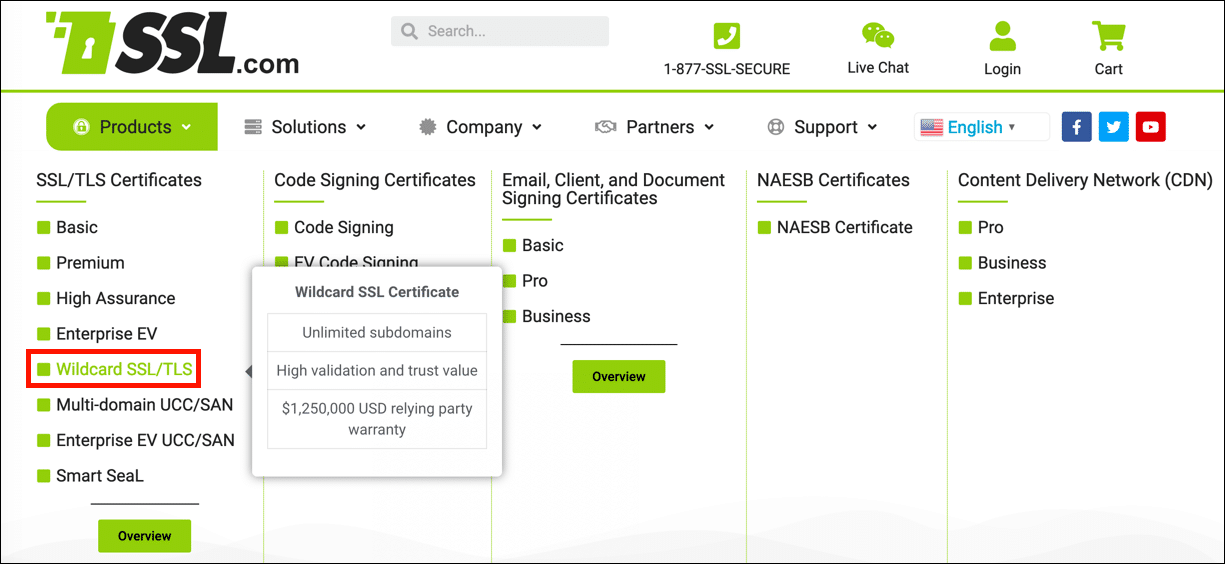Click Overview button under SSL/TLS Certificates
This screenshot has width=1225, height=564.
[144, 536]
